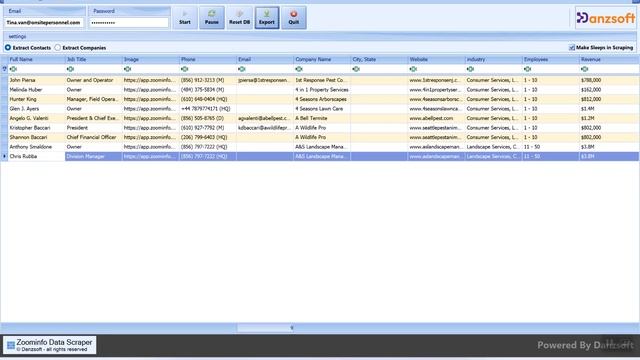
Task: Click the Danzsoft logo
Action: pos(605,18)
